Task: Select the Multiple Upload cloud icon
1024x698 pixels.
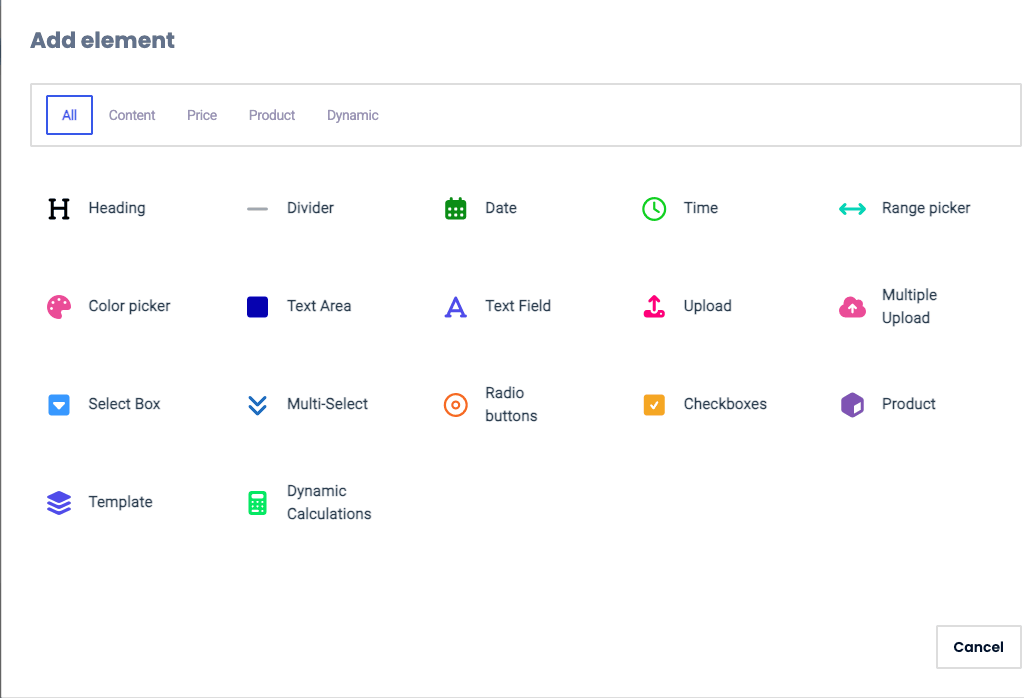Action: click(852, 307)
